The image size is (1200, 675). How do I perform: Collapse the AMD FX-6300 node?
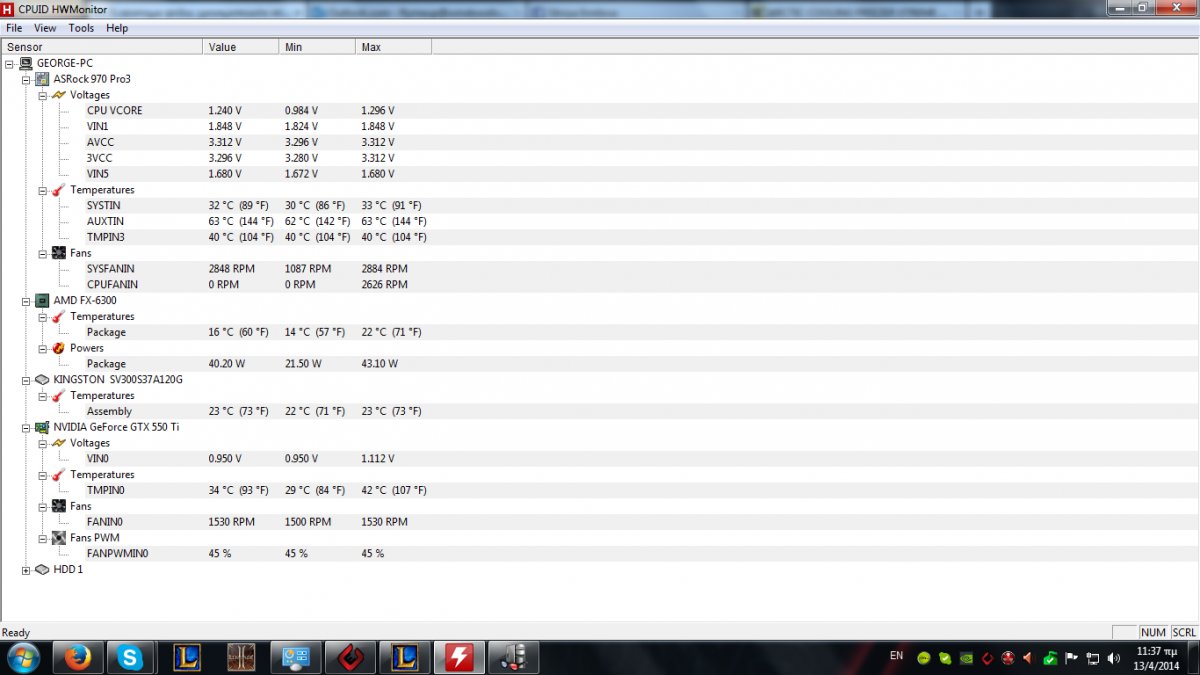[x=26, y=300]
